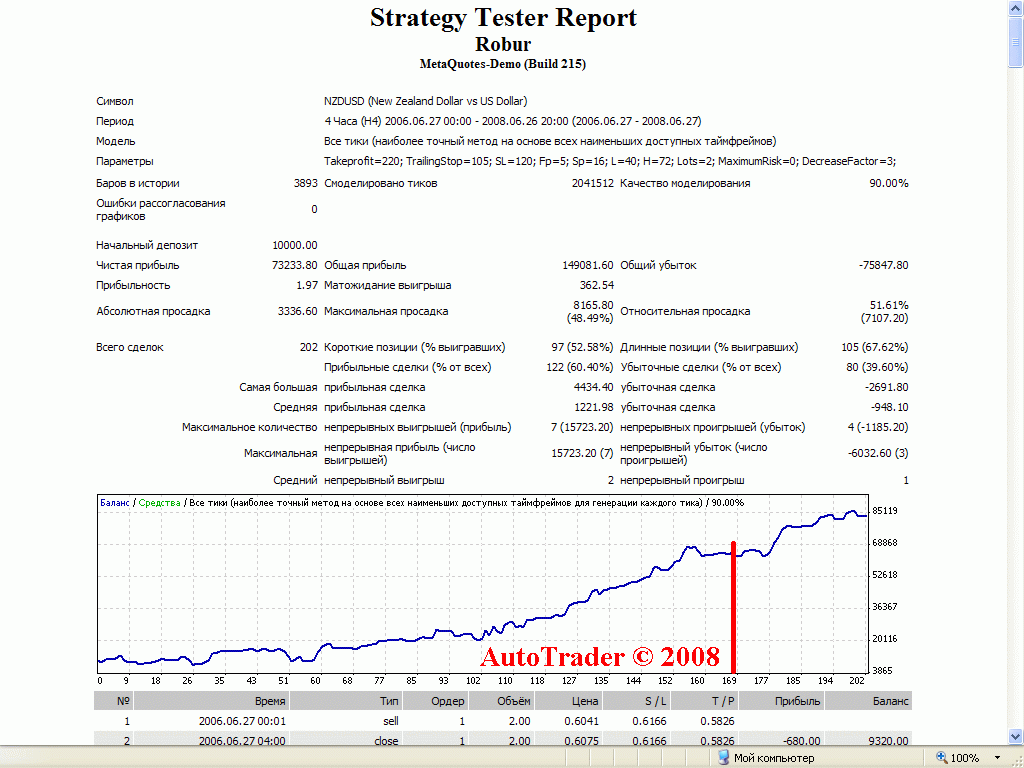Click the AutoTrader © 2008 watermark
Viewport: 1024px width, 768px height.
(x=599, y=657)
